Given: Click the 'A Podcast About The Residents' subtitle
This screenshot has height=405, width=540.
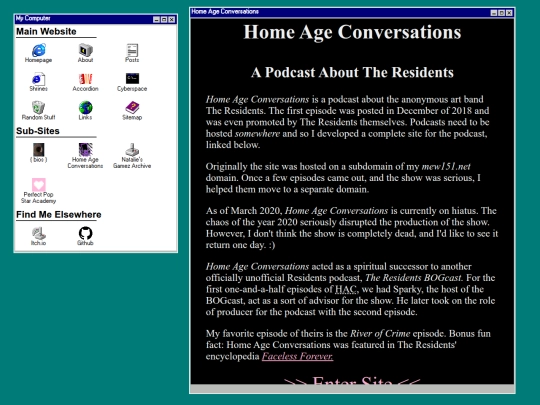Looking at the screenshot, I should 352,72.
